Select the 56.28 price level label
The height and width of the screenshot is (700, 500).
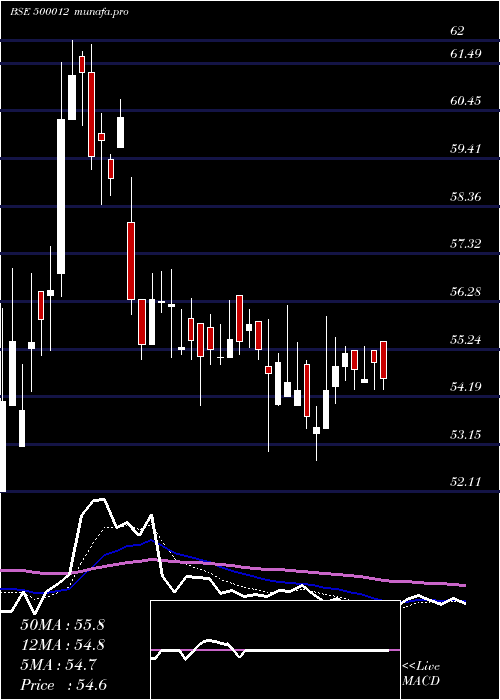pyautogui.click(x=466, y=292)
